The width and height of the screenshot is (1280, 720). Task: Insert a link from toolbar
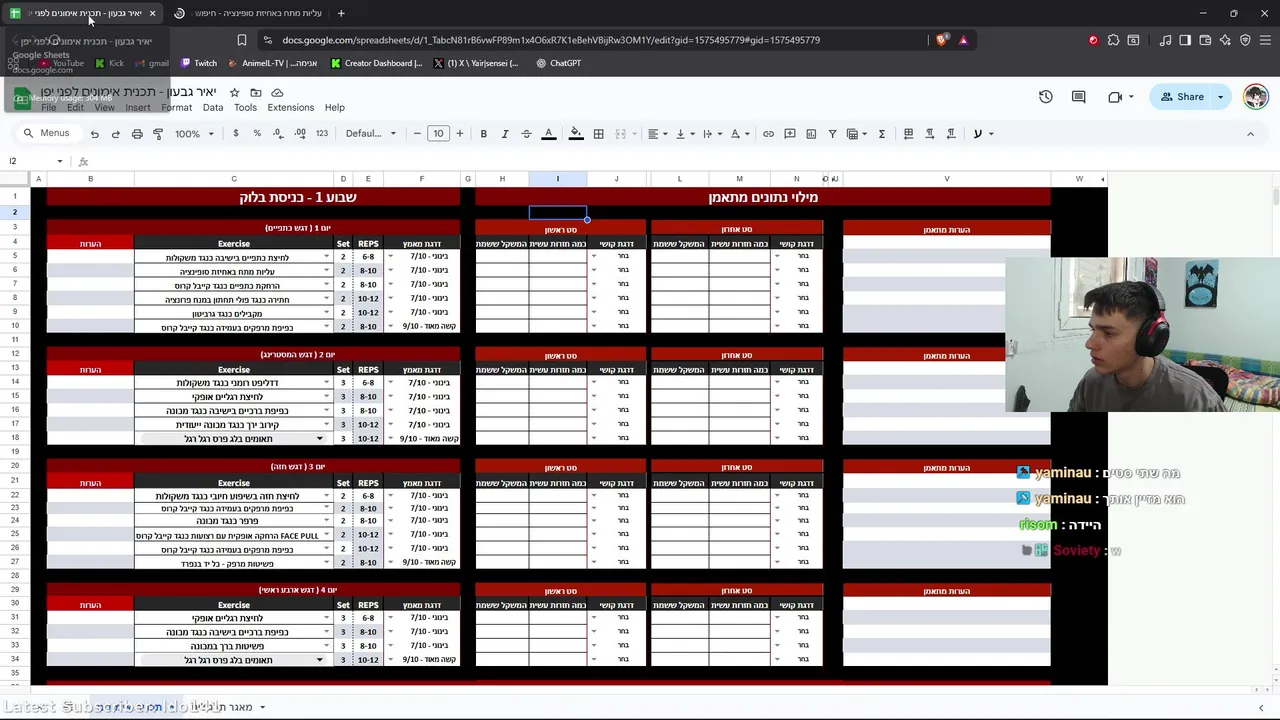tap(768, 134)
